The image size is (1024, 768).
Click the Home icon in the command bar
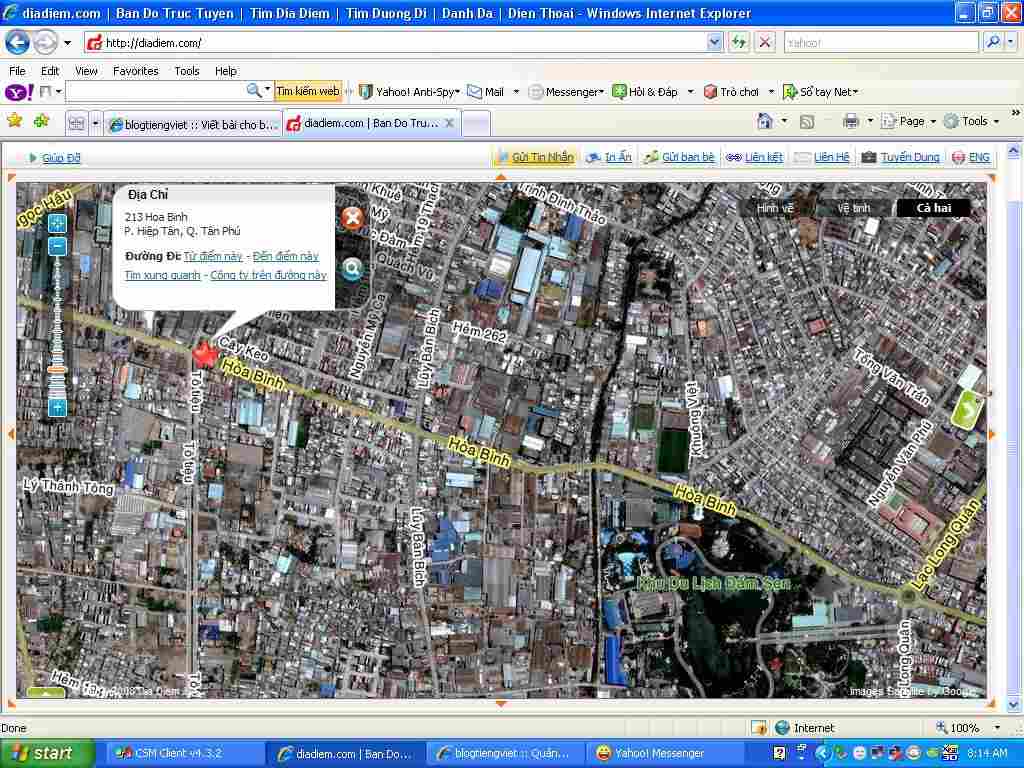pos(765,121)
